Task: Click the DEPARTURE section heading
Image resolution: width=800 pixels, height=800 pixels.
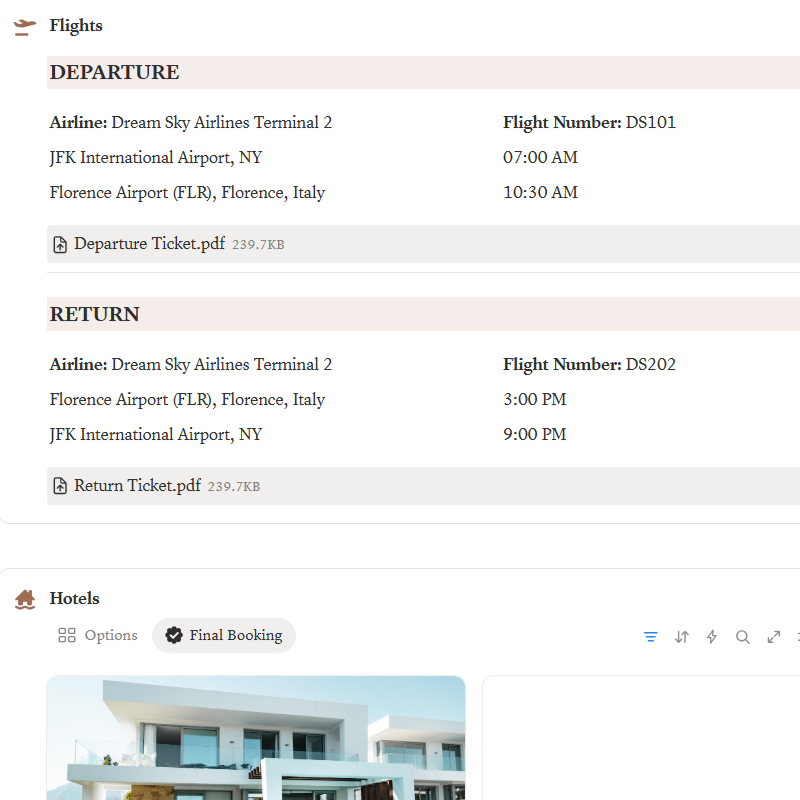Action: [115, 73]
